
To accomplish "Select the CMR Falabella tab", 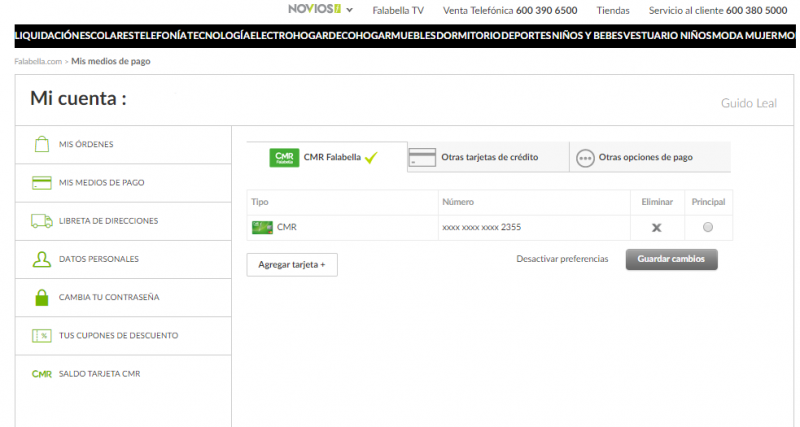I will (x=326, y=157).
